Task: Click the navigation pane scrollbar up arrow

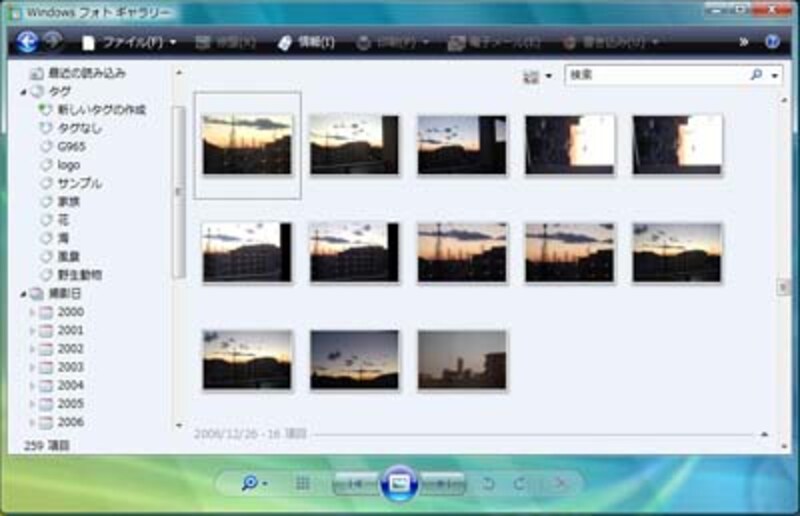Action: (x=179, y=73)
